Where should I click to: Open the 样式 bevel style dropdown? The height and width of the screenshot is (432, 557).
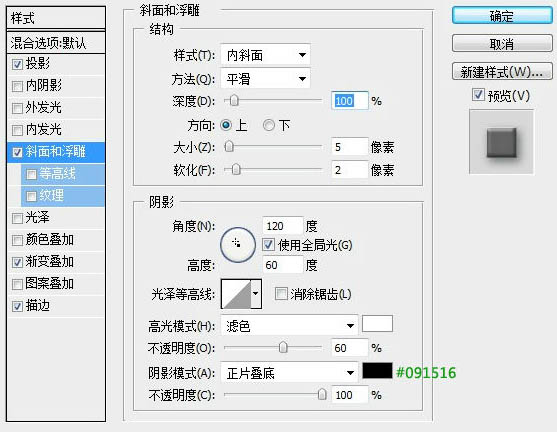[265, 55]
